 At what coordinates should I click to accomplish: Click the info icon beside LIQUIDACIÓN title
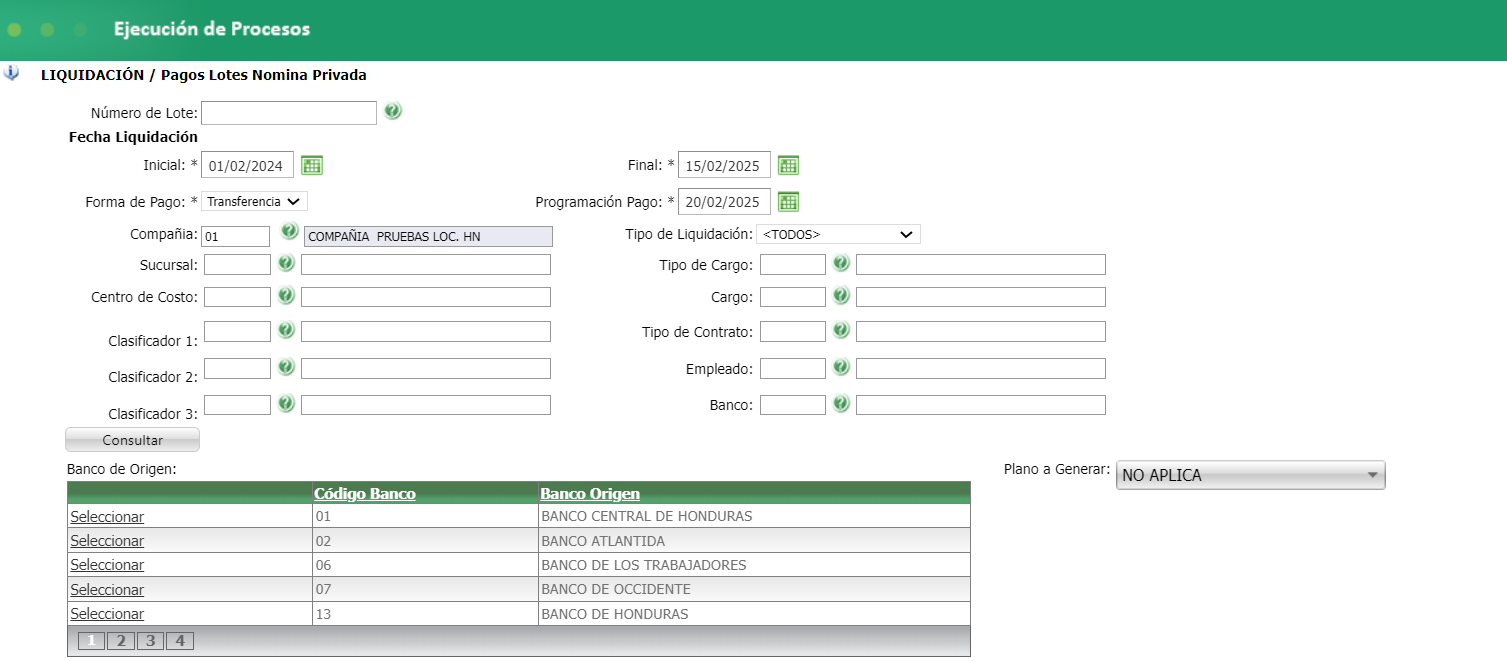(x=11, y=73)
